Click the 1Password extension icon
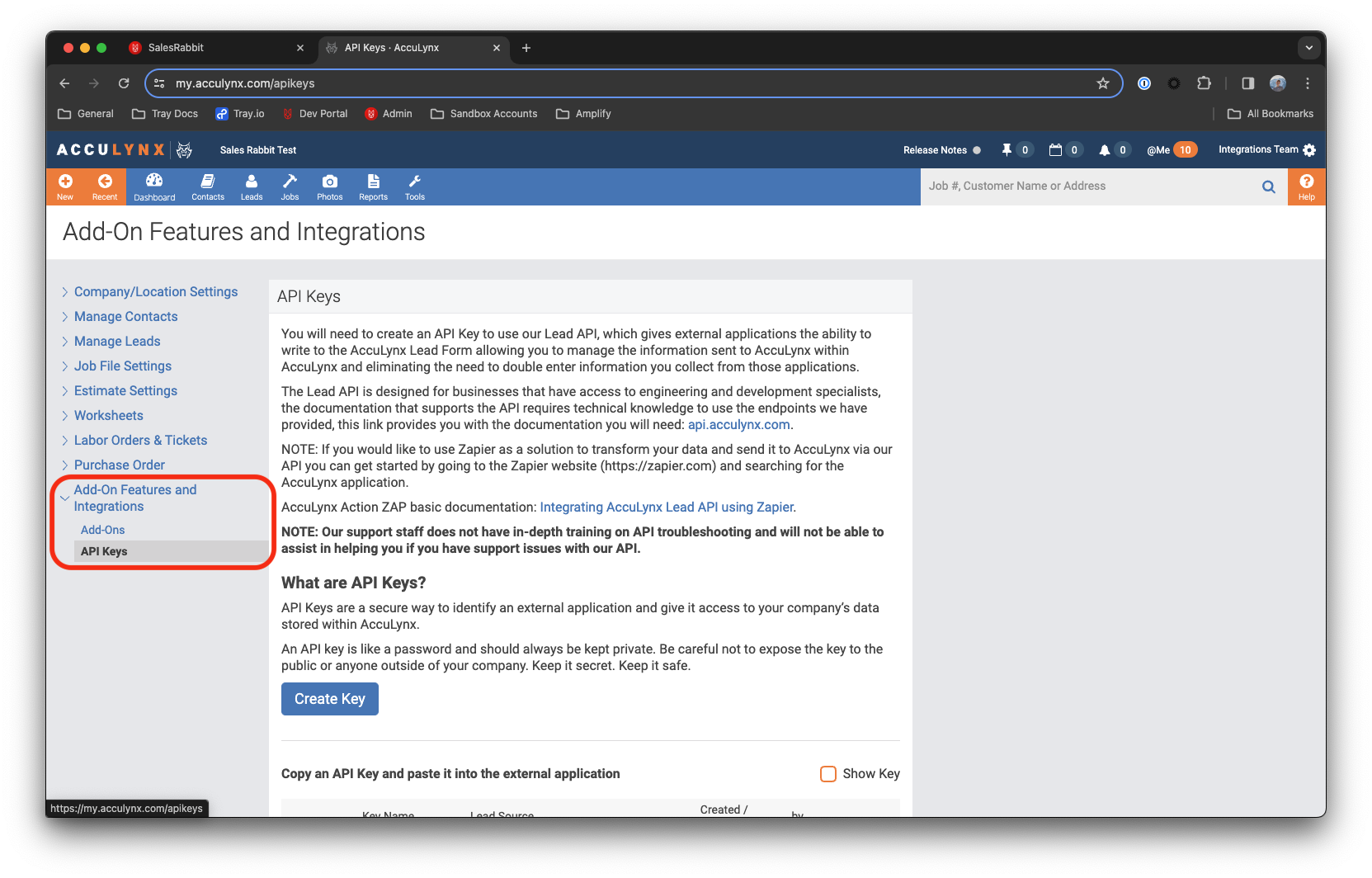Viewport: 1372px width, 878px height. click(x=1144, y=83)
